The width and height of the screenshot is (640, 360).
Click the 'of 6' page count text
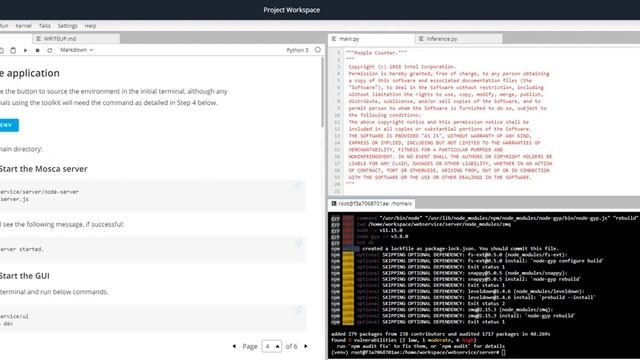(x=291, y=346)
